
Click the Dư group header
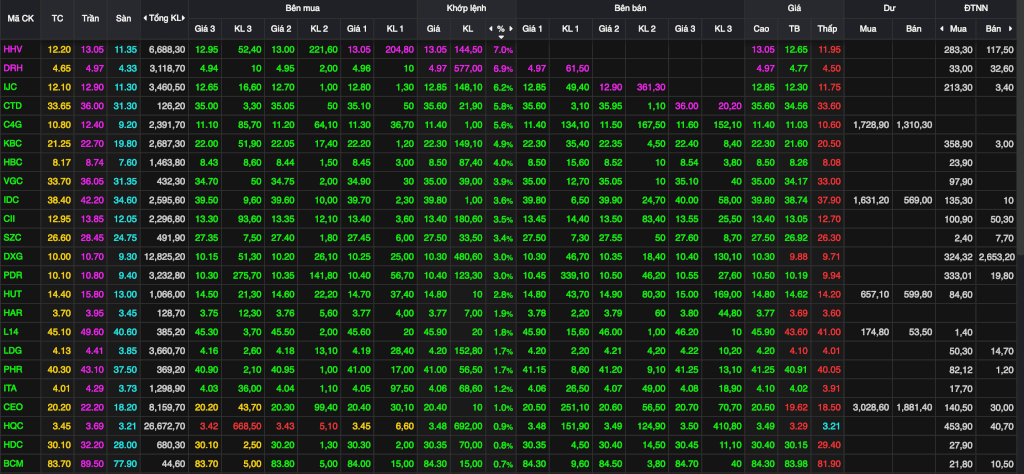tap(889, 8)
